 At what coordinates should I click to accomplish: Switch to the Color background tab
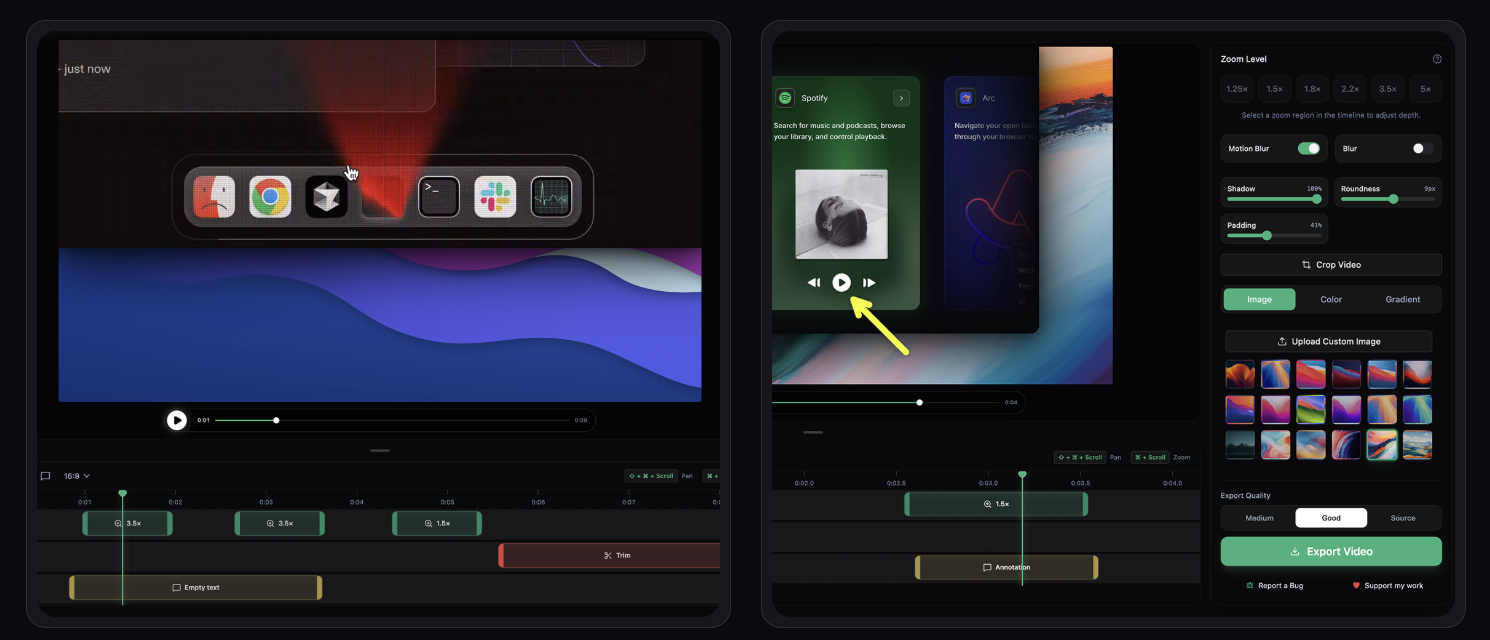(1331, 299)
